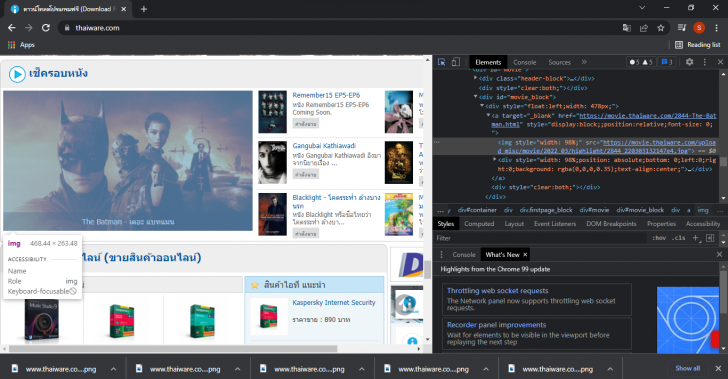Image resolution: width=728 pixels, height=379 pixels.
Task: Close the DevTools bottom drawer
Action: coord(719,255)
